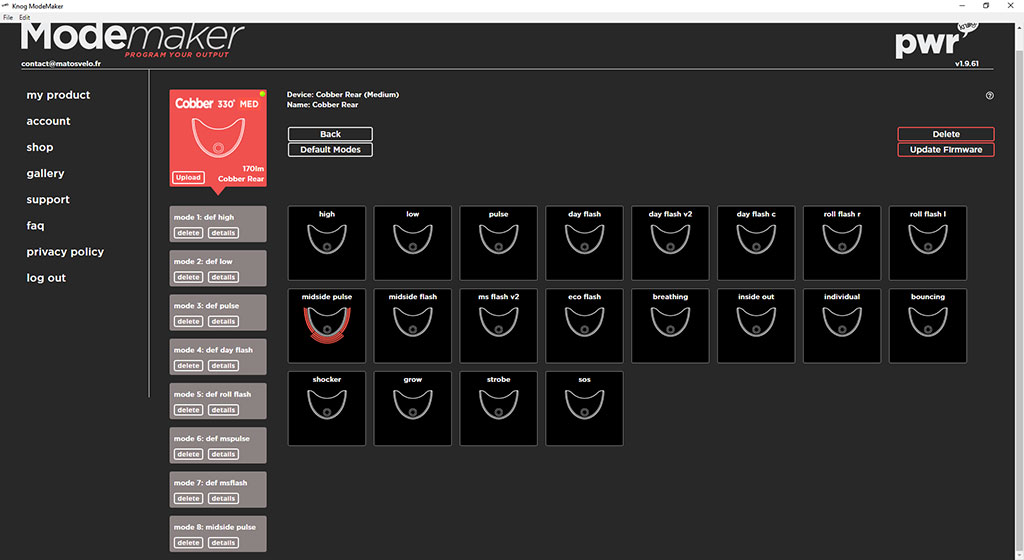Delete mode 2: def low
This screenshot has width=1024, height=560.
click(188, 277)
